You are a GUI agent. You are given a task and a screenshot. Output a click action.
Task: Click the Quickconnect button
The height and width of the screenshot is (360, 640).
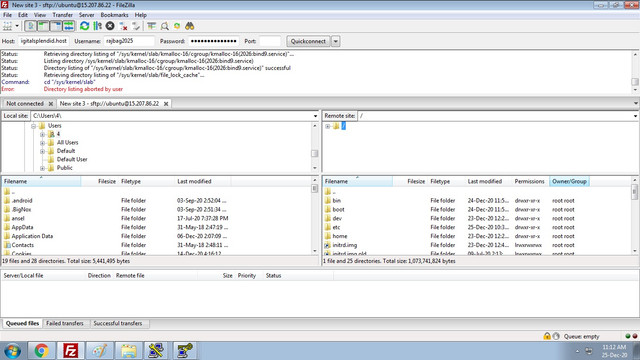coord(308,41)
